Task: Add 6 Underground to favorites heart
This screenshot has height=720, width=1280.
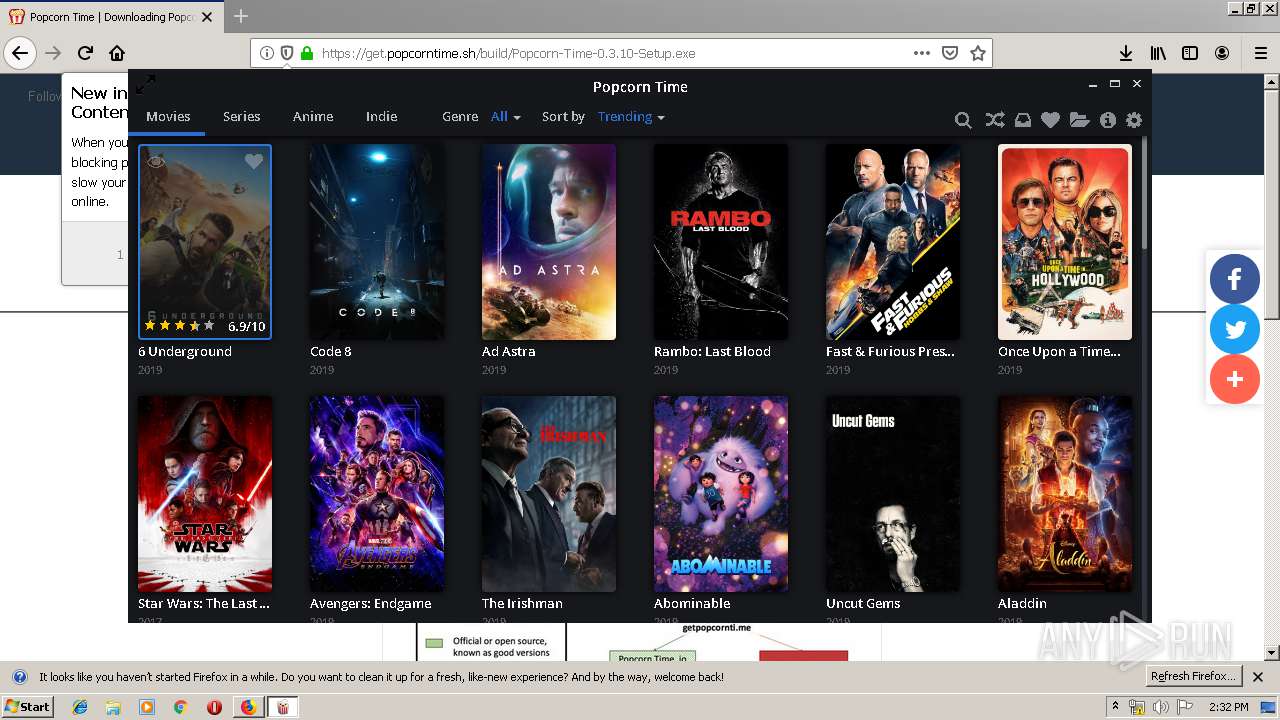Action: [x=254, y=161]
